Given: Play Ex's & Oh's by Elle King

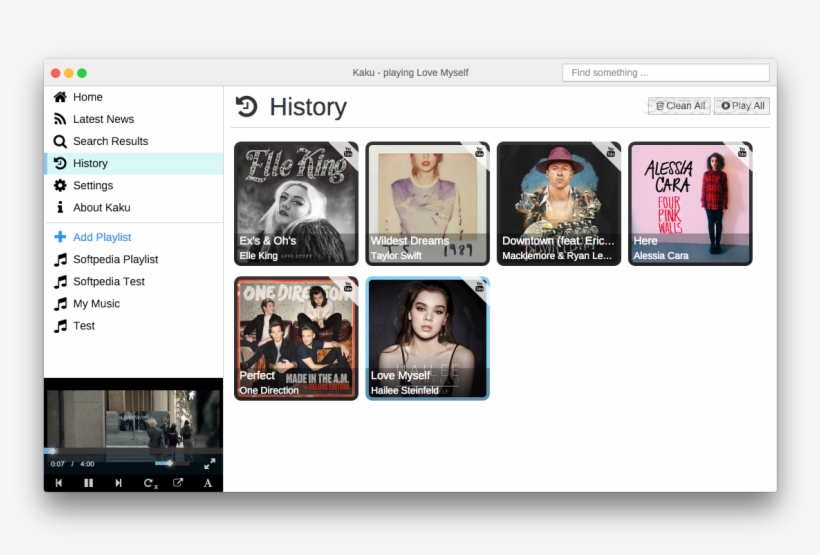Looking at the screenshot, I should [296, 203].
